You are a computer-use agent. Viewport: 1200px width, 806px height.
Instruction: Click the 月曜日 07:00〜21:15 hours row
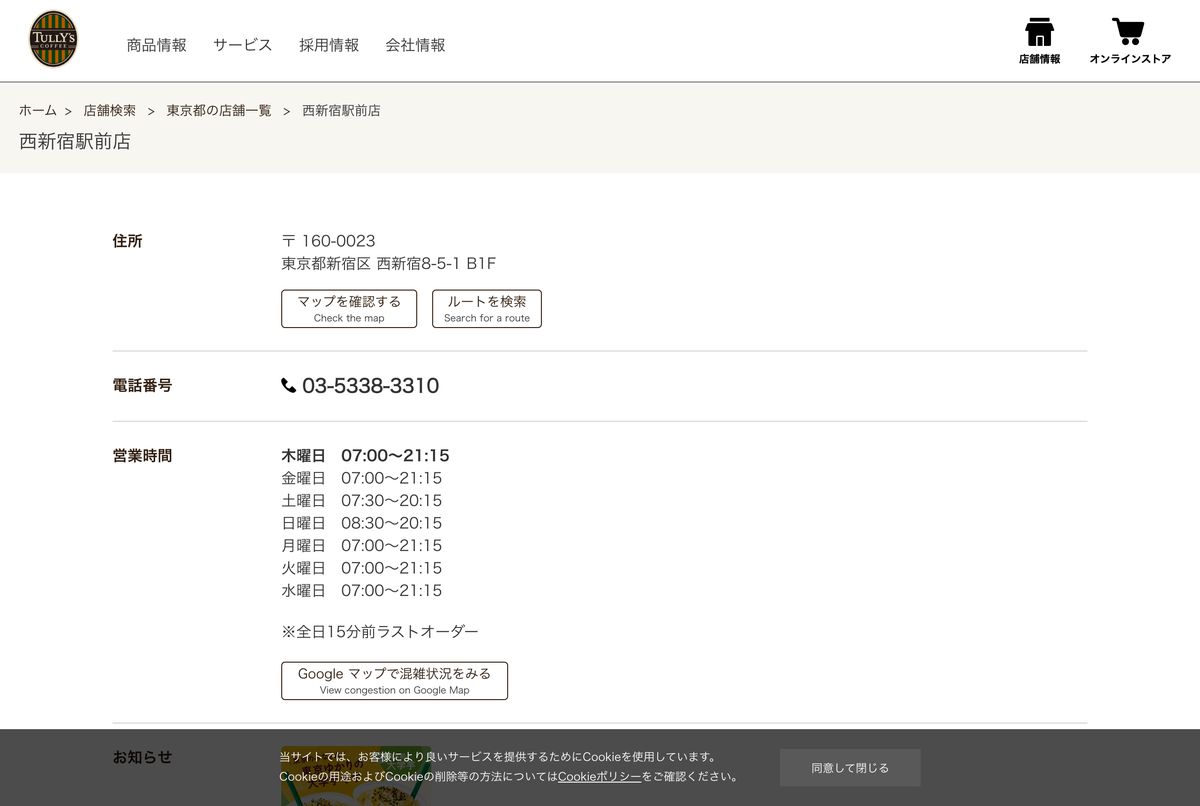click(362, 546)
